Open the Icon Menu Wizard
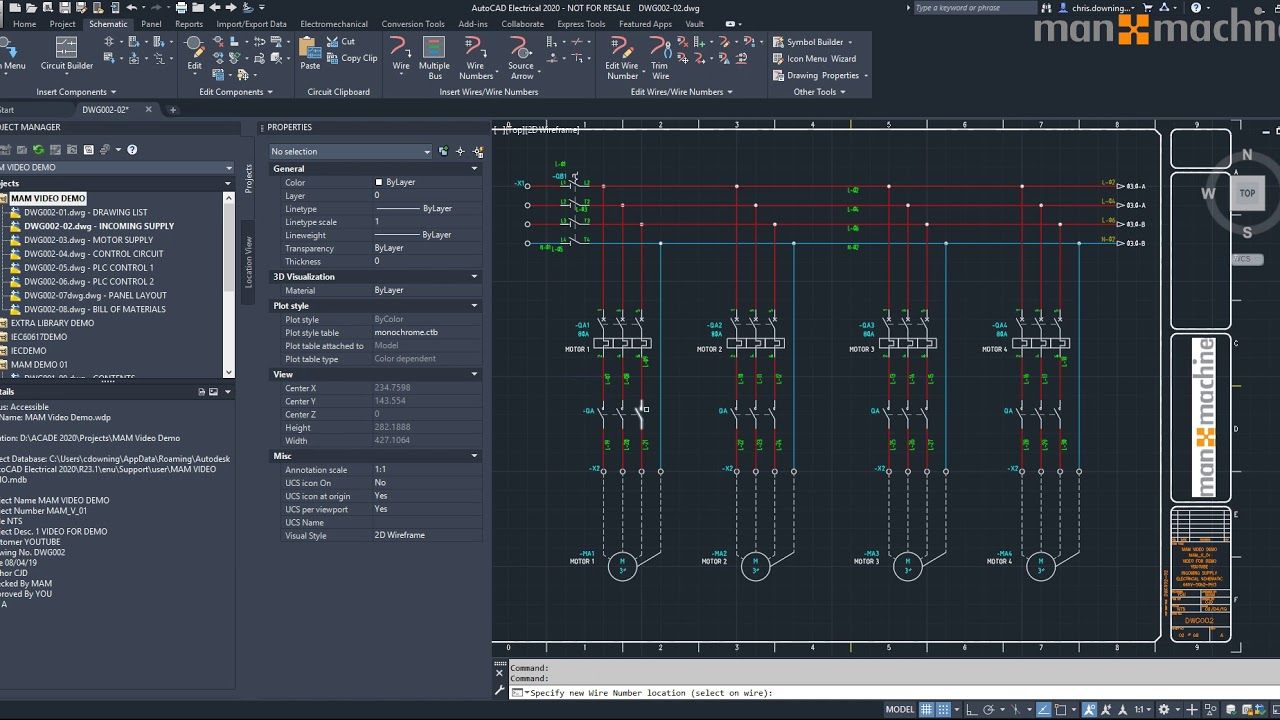The image size is (1280, 720). click(813, 59)
